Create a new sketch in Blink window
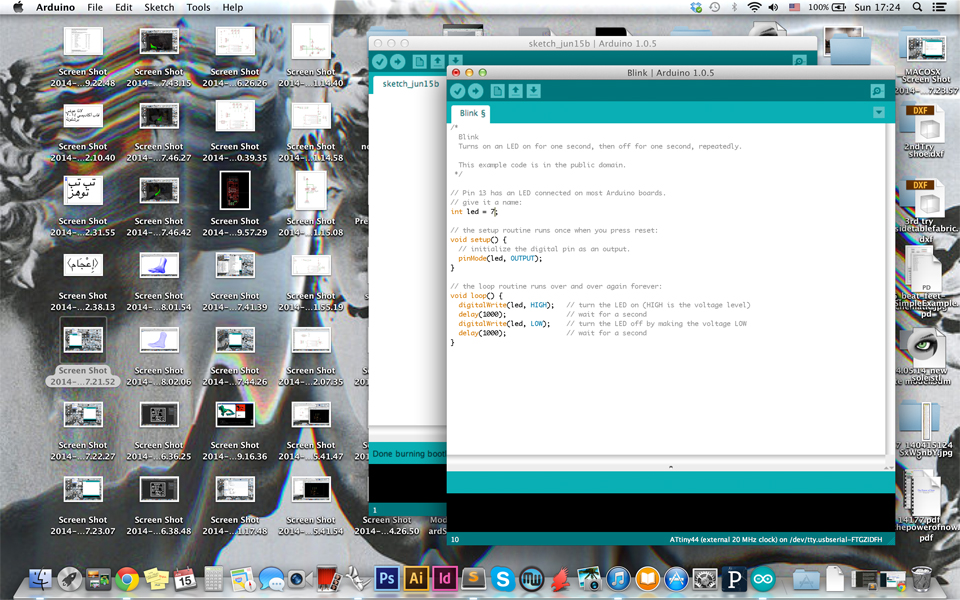 [497, 91]
